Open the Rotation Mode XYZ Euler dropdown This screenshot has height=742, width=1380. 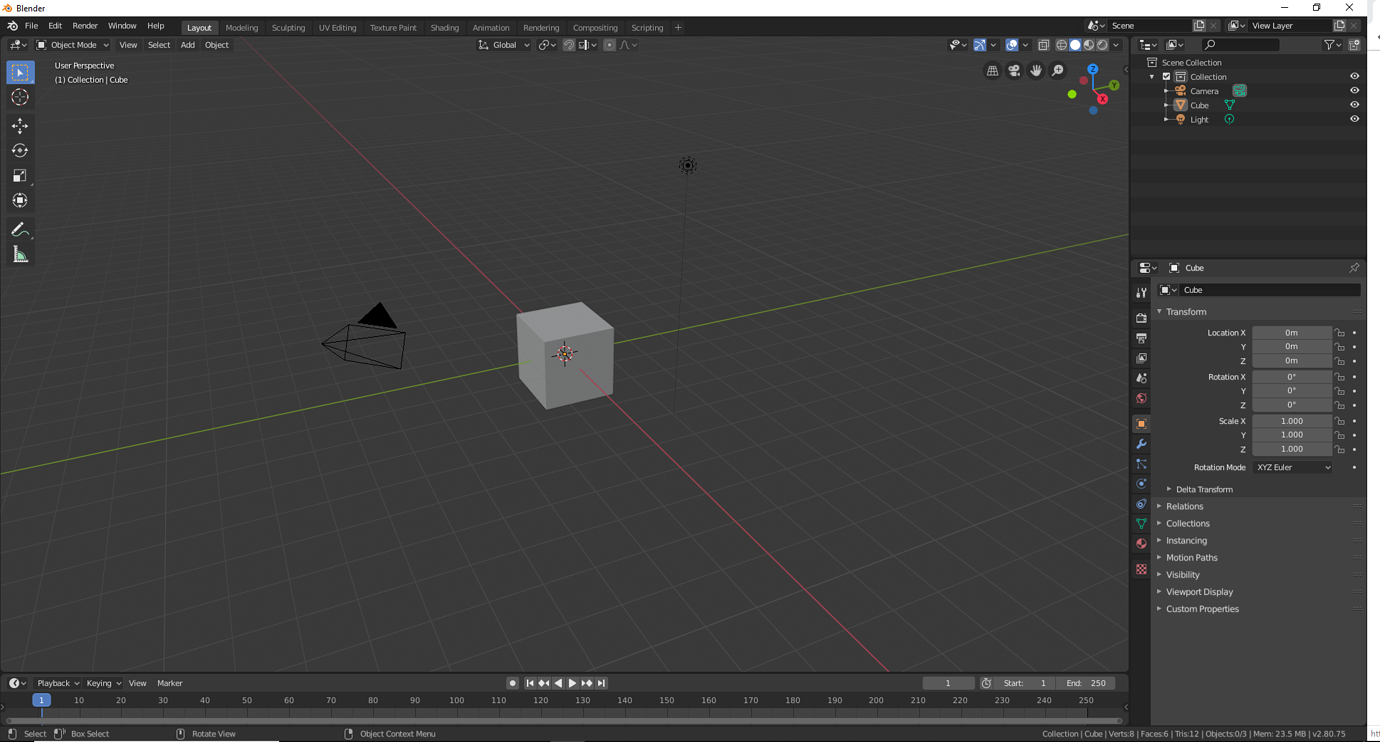click(x=1293, y=468)
